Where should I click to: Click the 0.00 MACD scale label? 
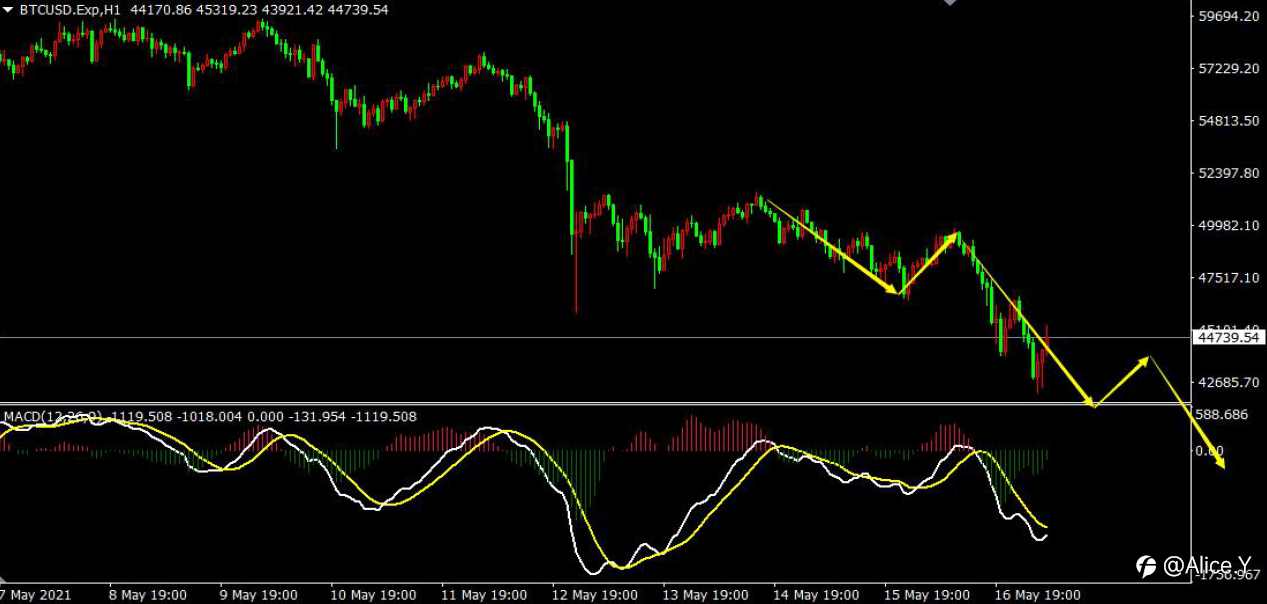1210,451
